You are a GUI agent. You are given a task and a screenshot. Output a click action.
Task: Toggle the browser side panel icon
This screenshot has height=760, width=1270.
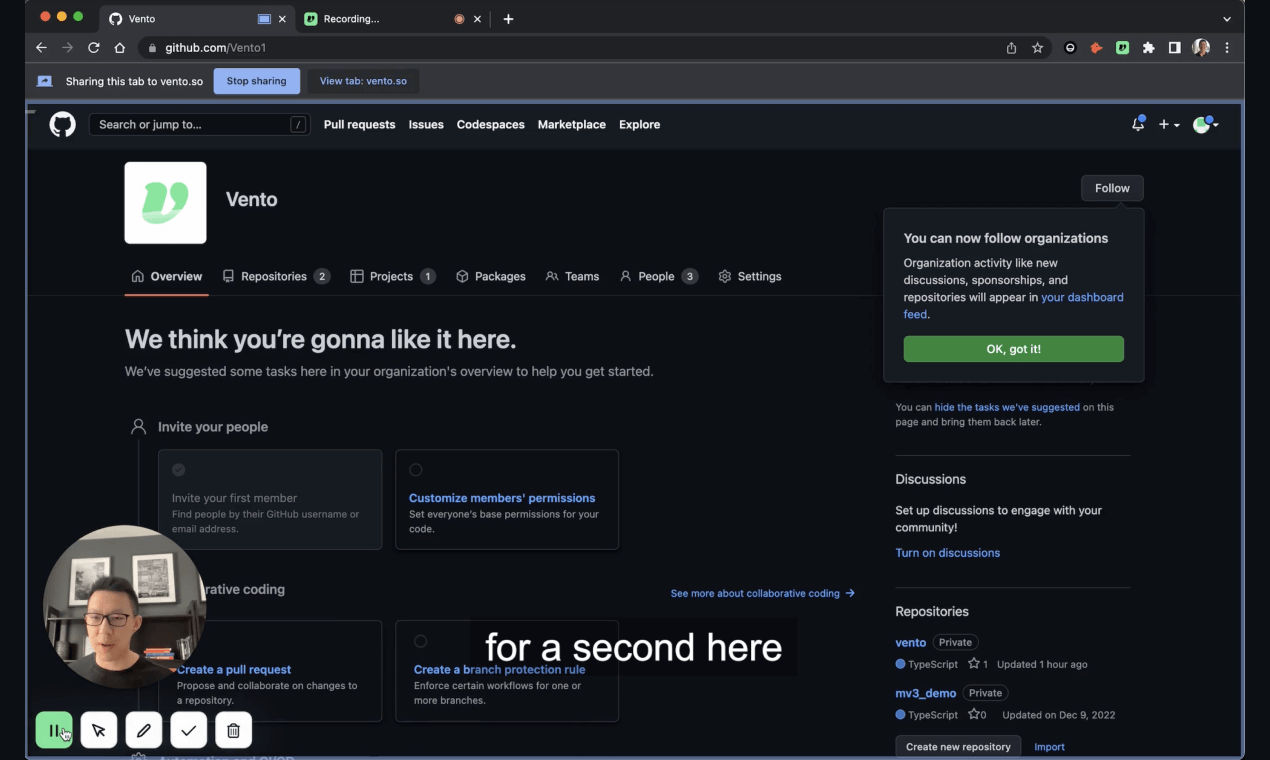coord(1175,47)
